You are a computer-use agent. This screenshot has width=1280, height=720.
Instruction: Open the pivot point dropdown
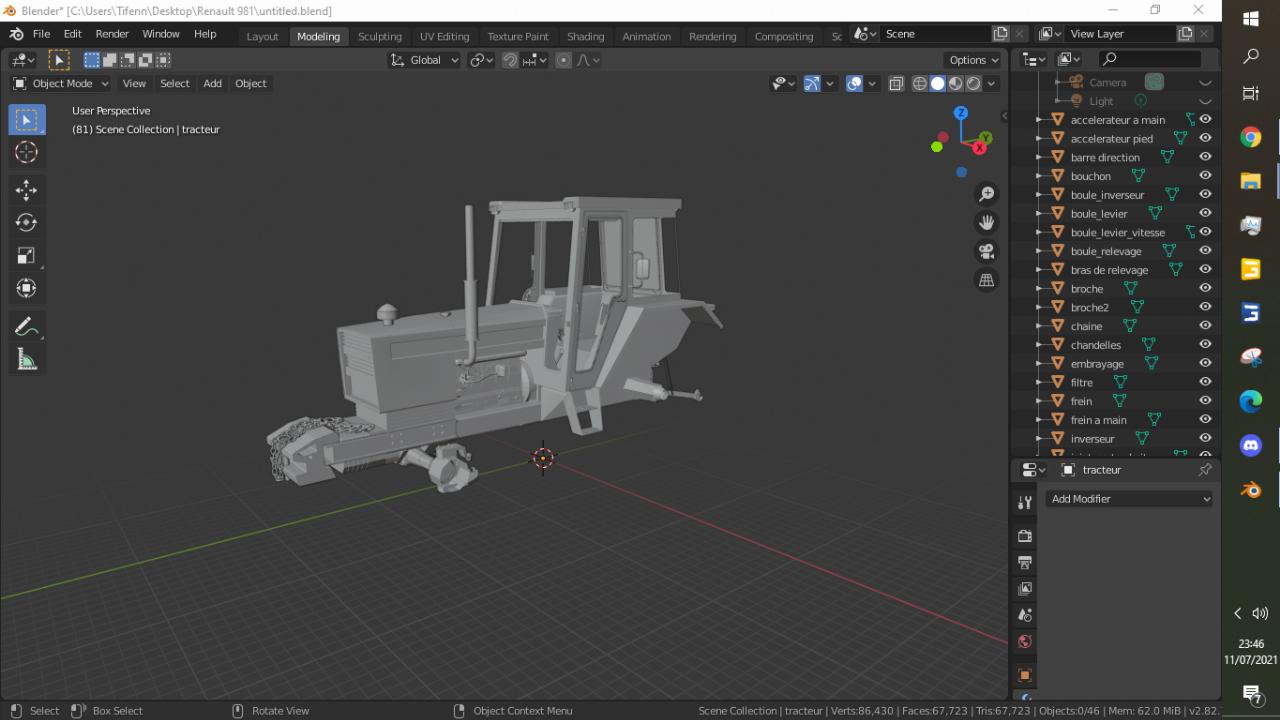coord(482,60)
